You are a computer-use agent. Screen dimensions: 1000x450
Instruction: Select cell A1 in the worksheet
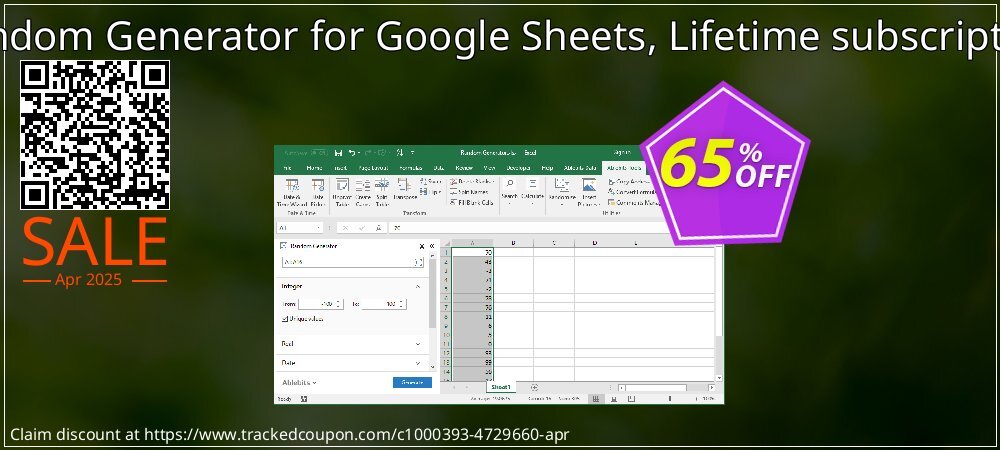pos(471,252)
